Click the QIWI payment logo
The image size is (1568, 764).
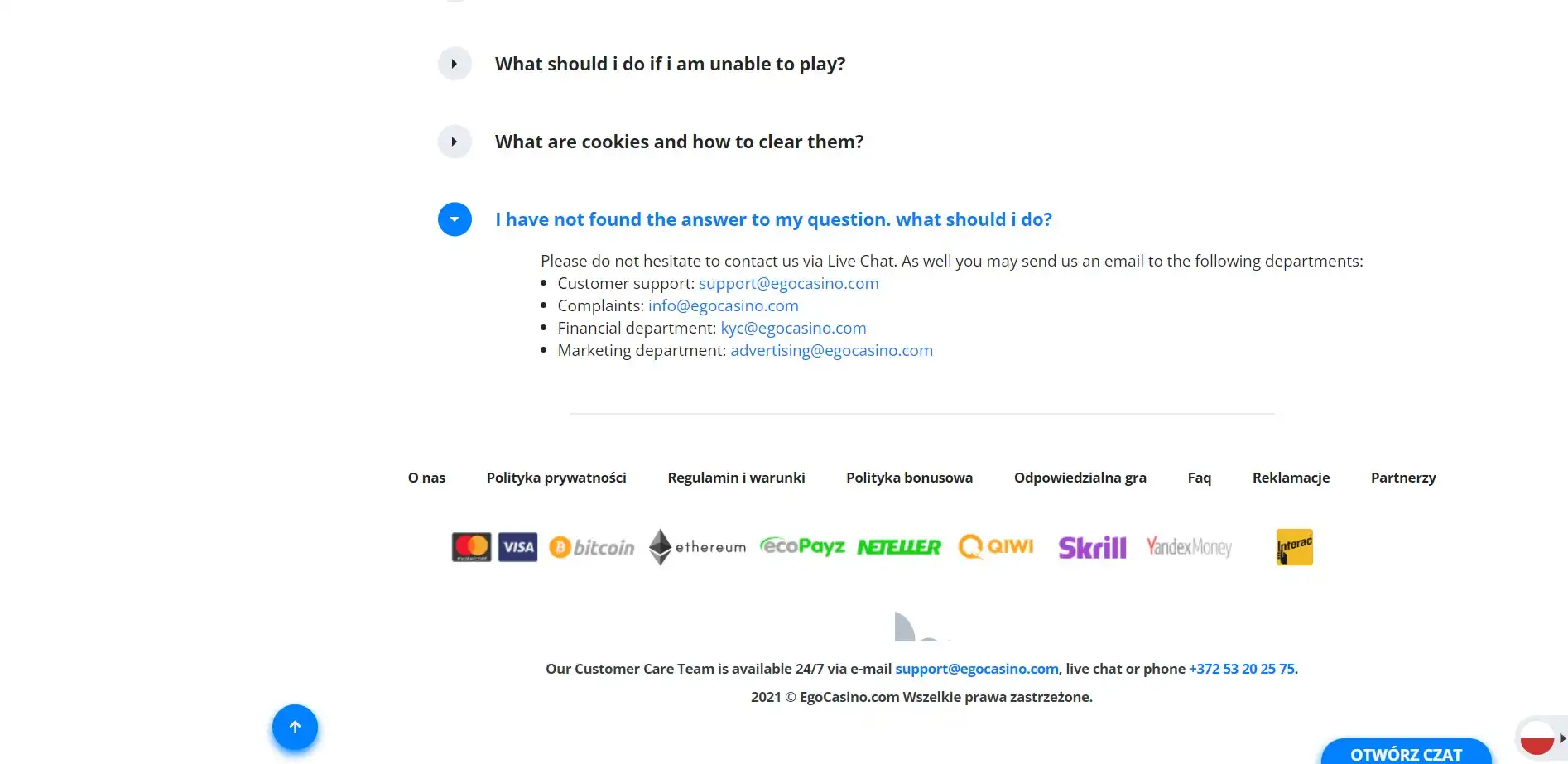click(996, 546)
